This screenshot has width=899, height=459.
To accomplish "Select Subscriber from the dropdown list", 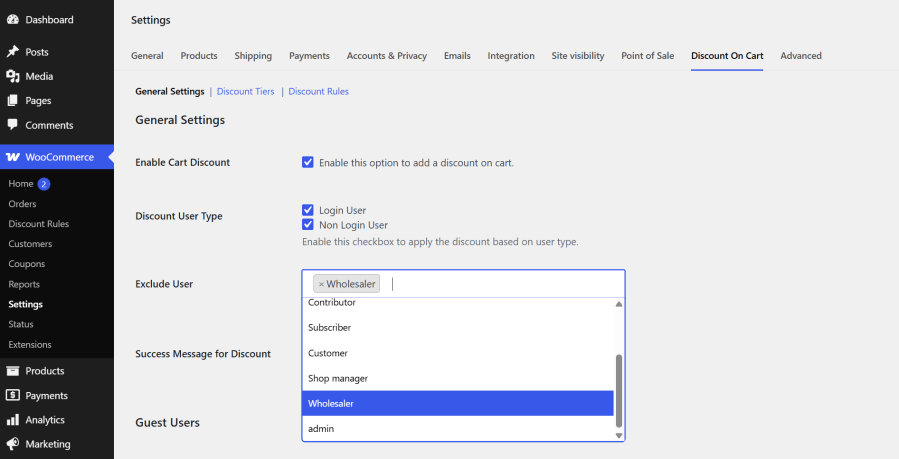I will (x=458, y=328).
